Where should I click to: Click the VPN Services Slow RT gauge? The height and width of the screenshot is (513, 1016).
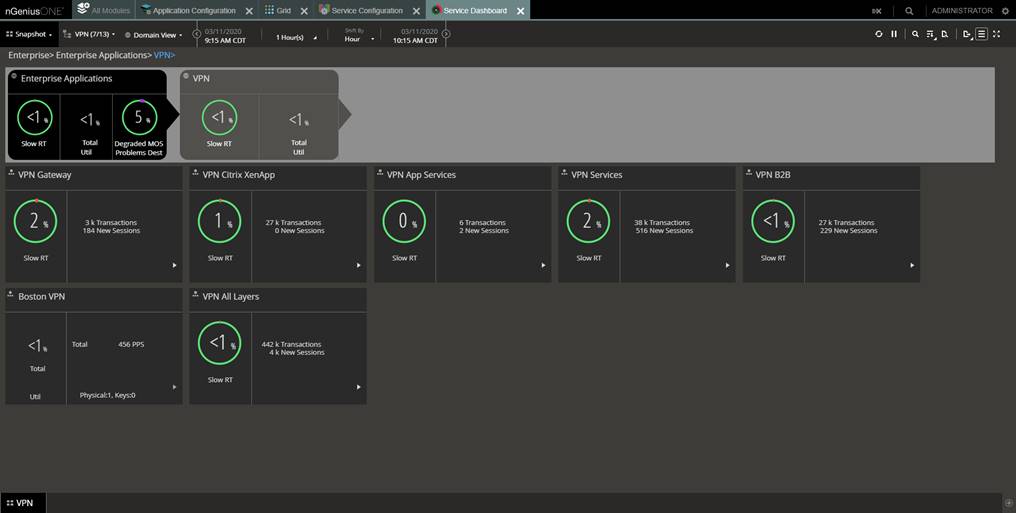pyautogui.click(x=588, y=221)
